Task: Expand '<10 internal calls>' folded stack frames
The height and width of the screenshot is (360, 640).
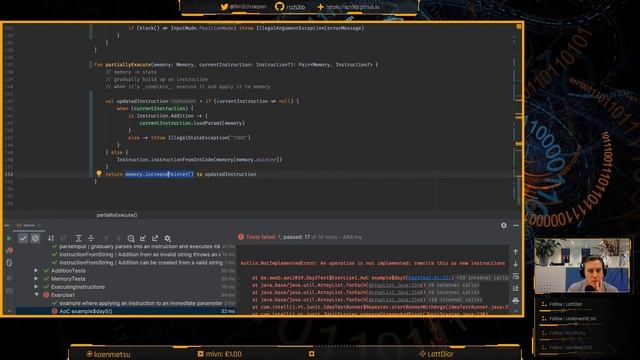Action: coord(455,300)
